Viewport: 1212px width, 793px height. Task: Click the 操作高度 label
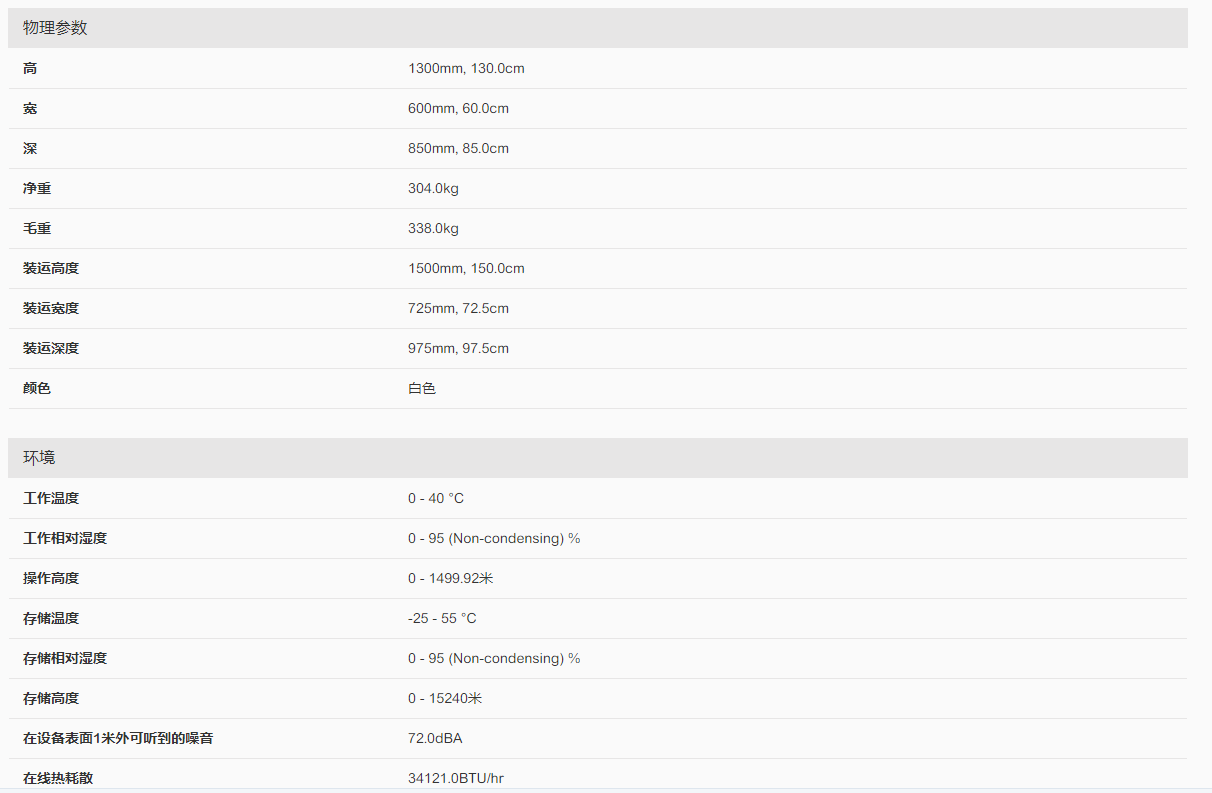click(x=51, y=579)
